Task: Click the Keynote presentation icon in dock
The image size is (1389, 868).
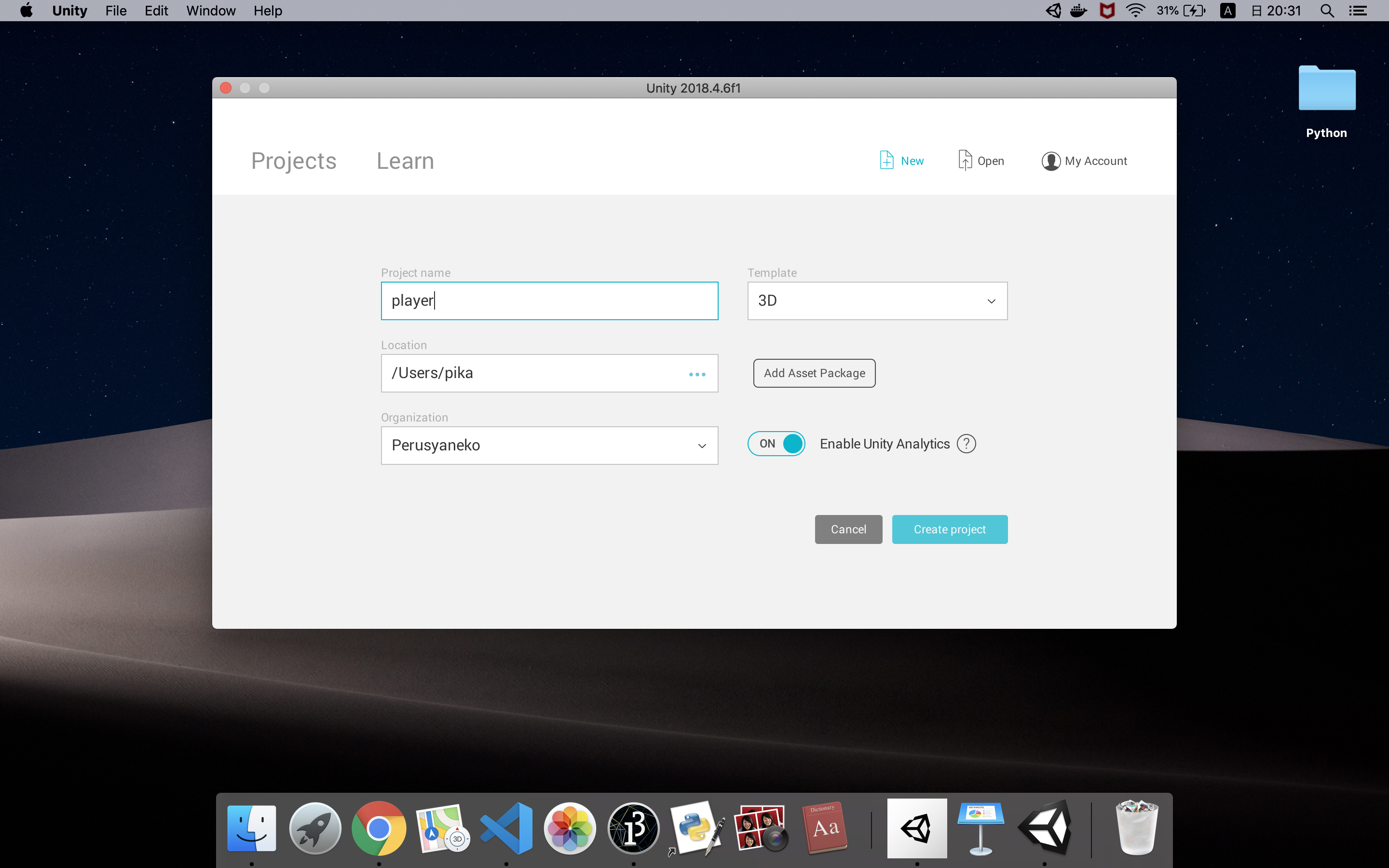Action: point(980,827)
